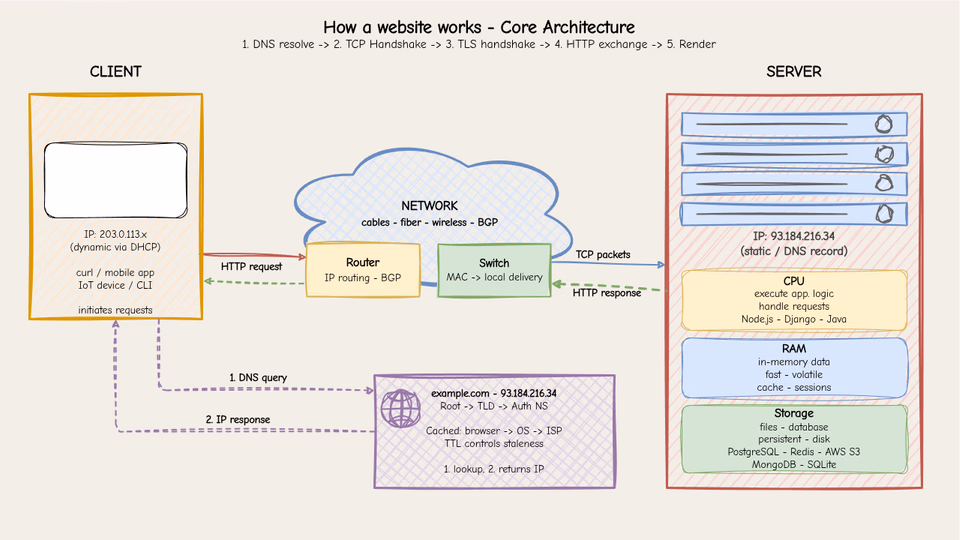Click the 'TCP packets' arrow label
The height and width of the screenshot is (540, 960).
(603, 254)
